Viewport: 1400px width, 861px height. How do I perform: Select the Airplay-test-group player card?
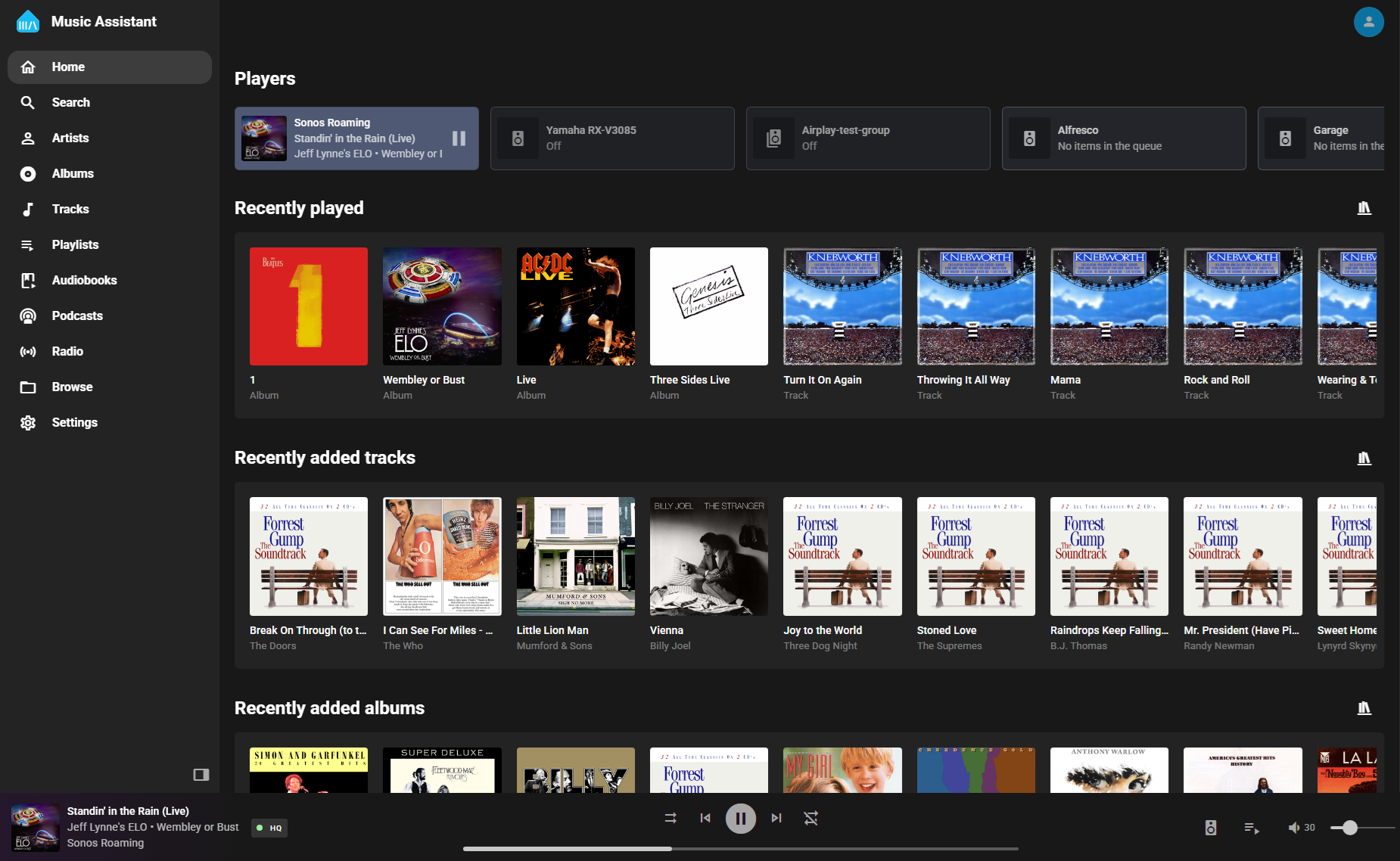[868, 138]
